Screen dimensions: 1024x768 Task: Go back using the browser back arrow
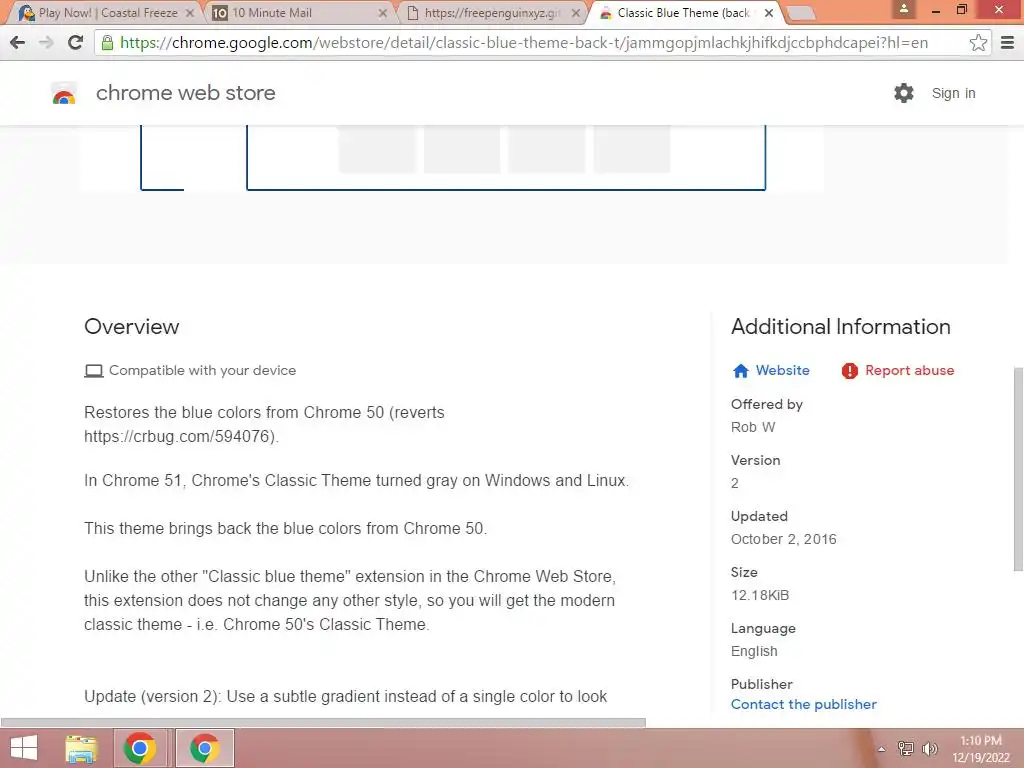click(18, 43)
